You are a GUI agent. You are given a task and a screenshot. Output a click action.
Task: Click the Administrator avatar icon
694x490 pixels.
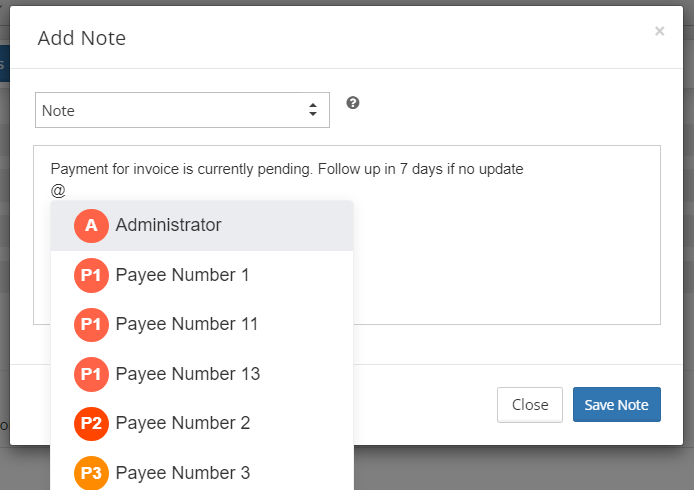click(91, 226)
